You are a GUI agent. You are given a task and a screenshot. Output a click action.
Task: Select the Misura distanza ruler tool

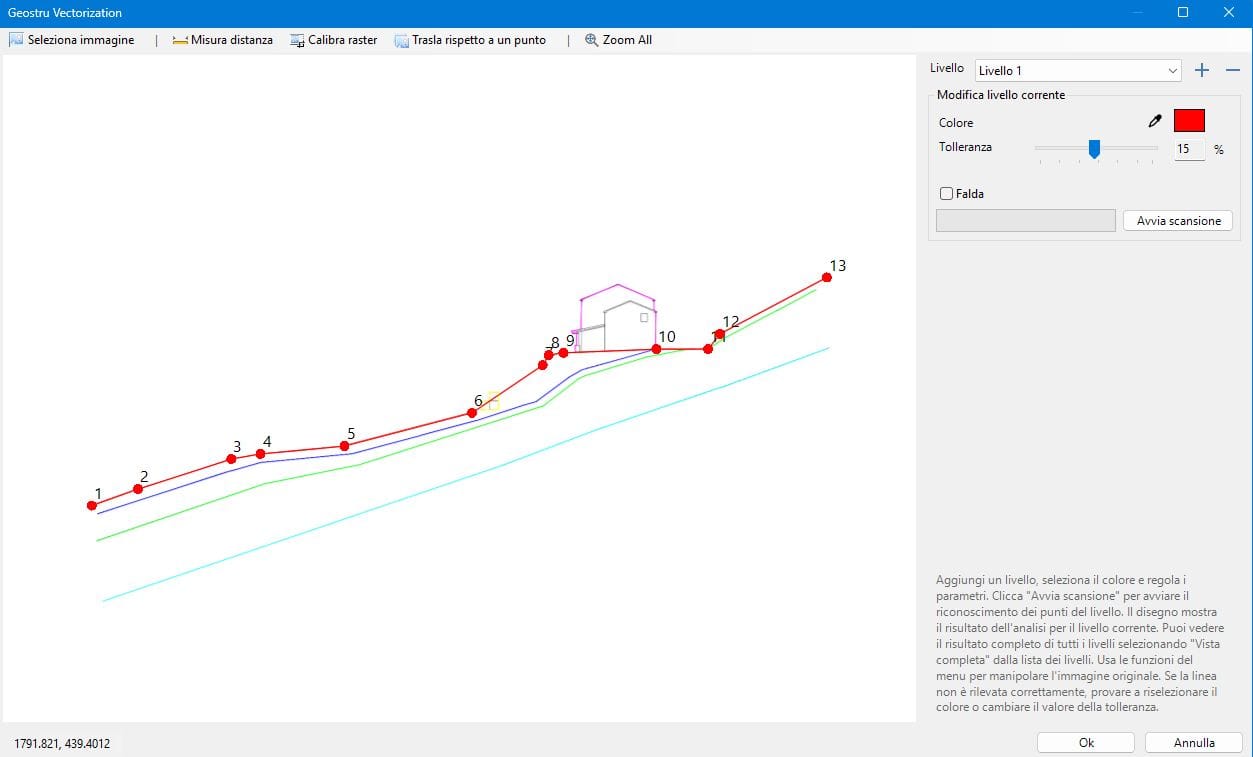(x=180, y=40)
